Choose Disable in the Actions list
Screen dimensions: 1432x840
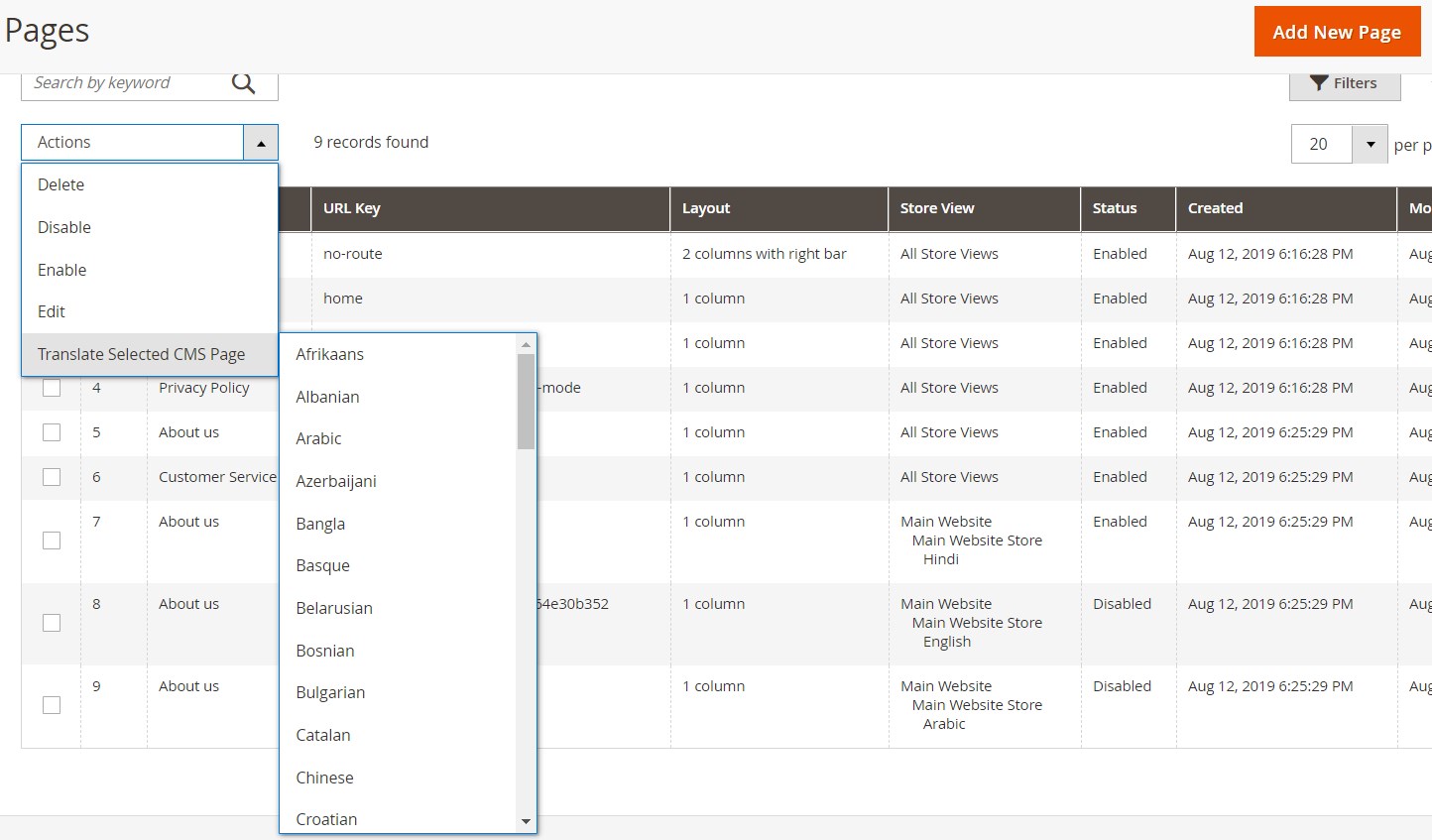click(64, 228)
